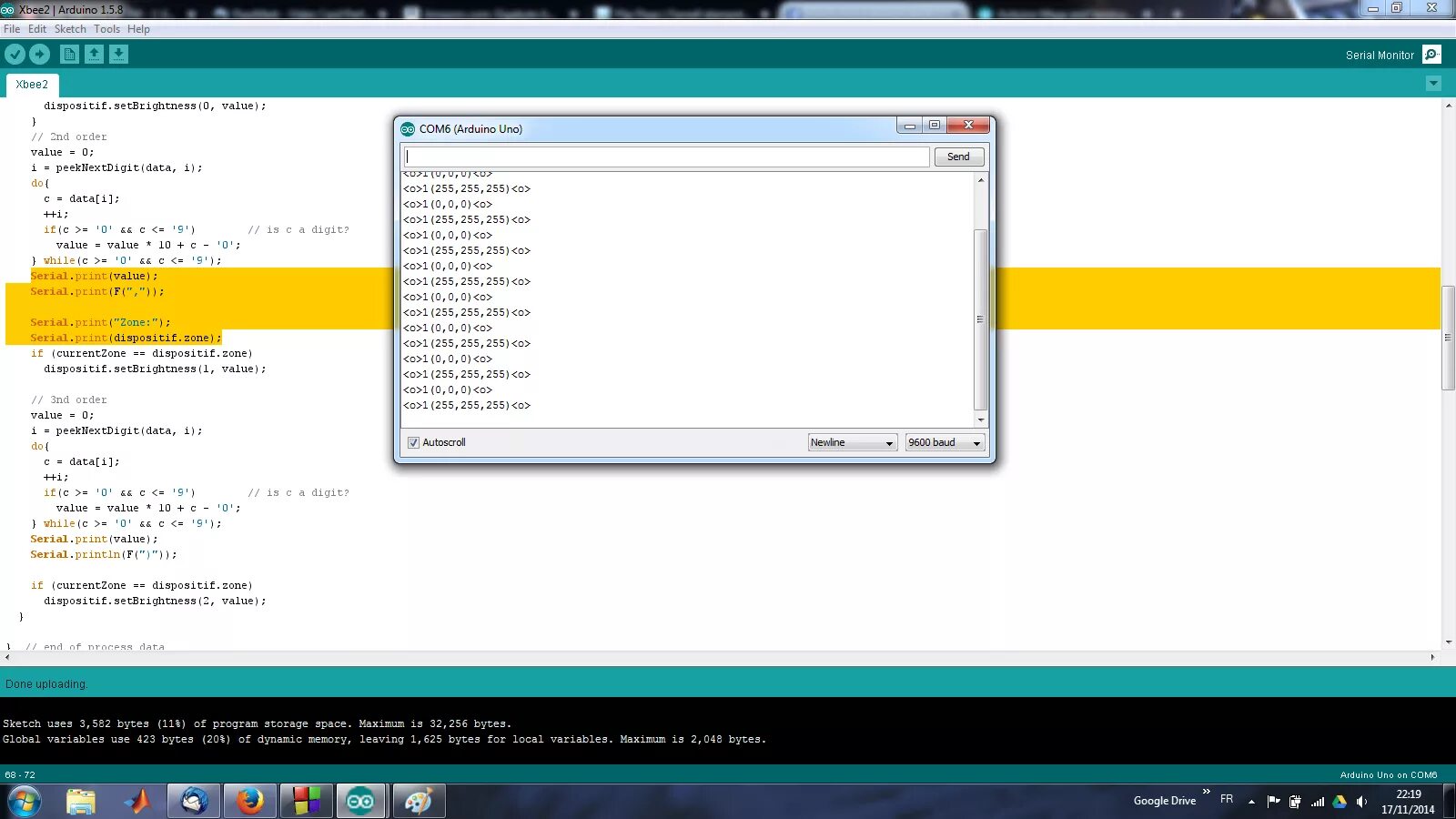Screen dimensions: 1456x819
Task: Open the Action Center flag icon
Action: click(1273, 802)
